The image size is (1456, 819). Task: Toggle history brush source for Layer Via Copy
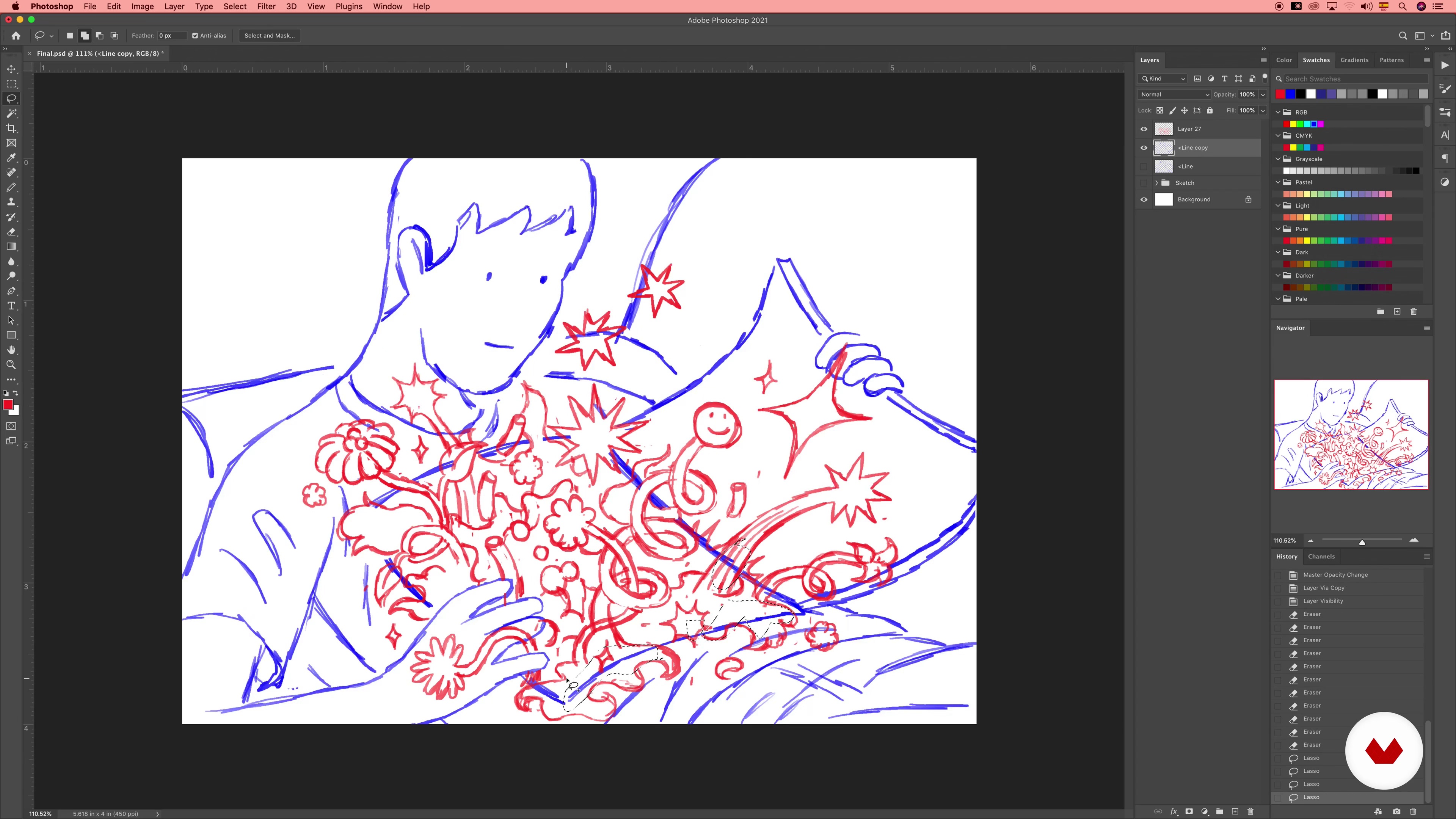[1278, 588]
